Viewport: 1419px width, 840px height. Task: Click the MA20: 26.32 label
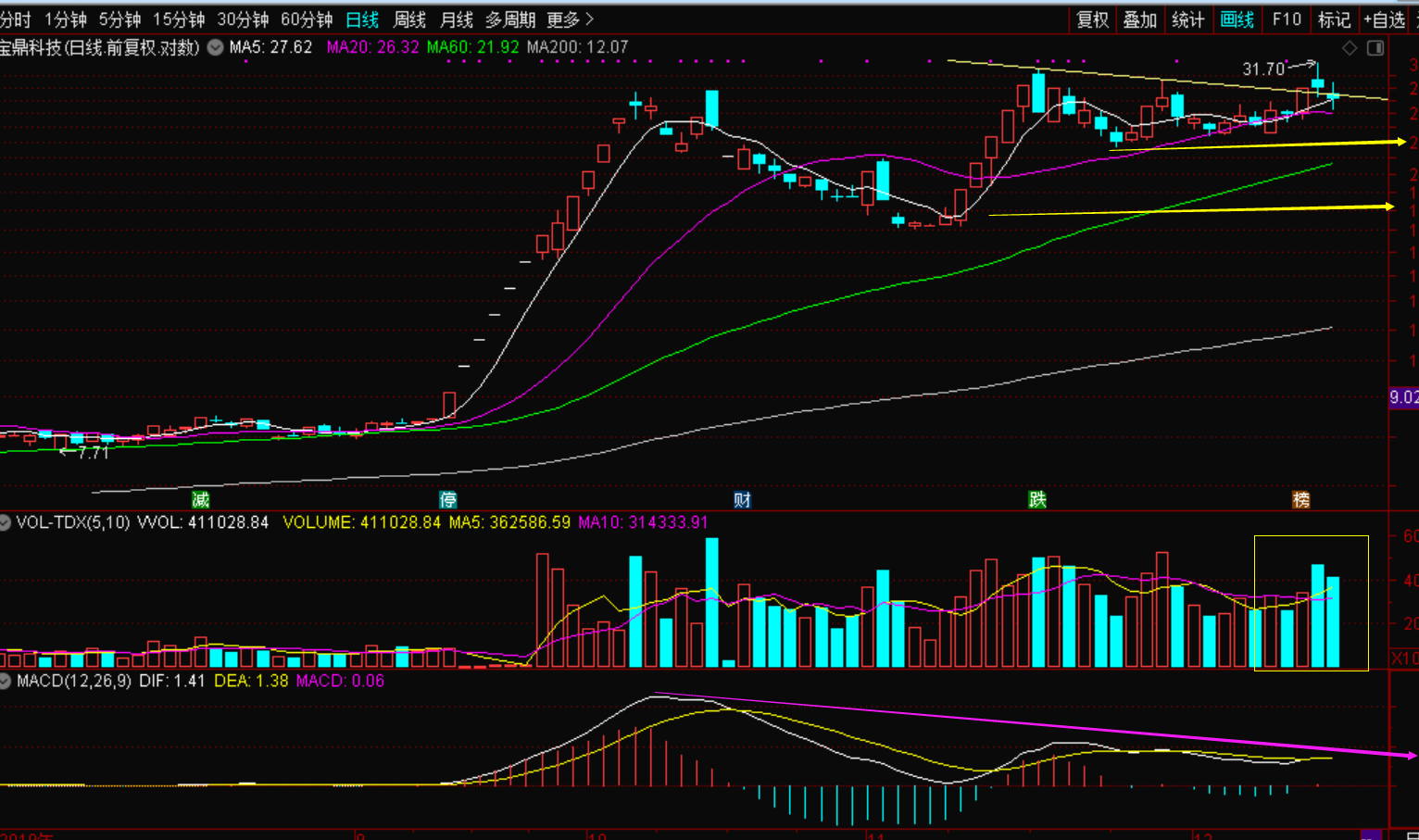373,47
